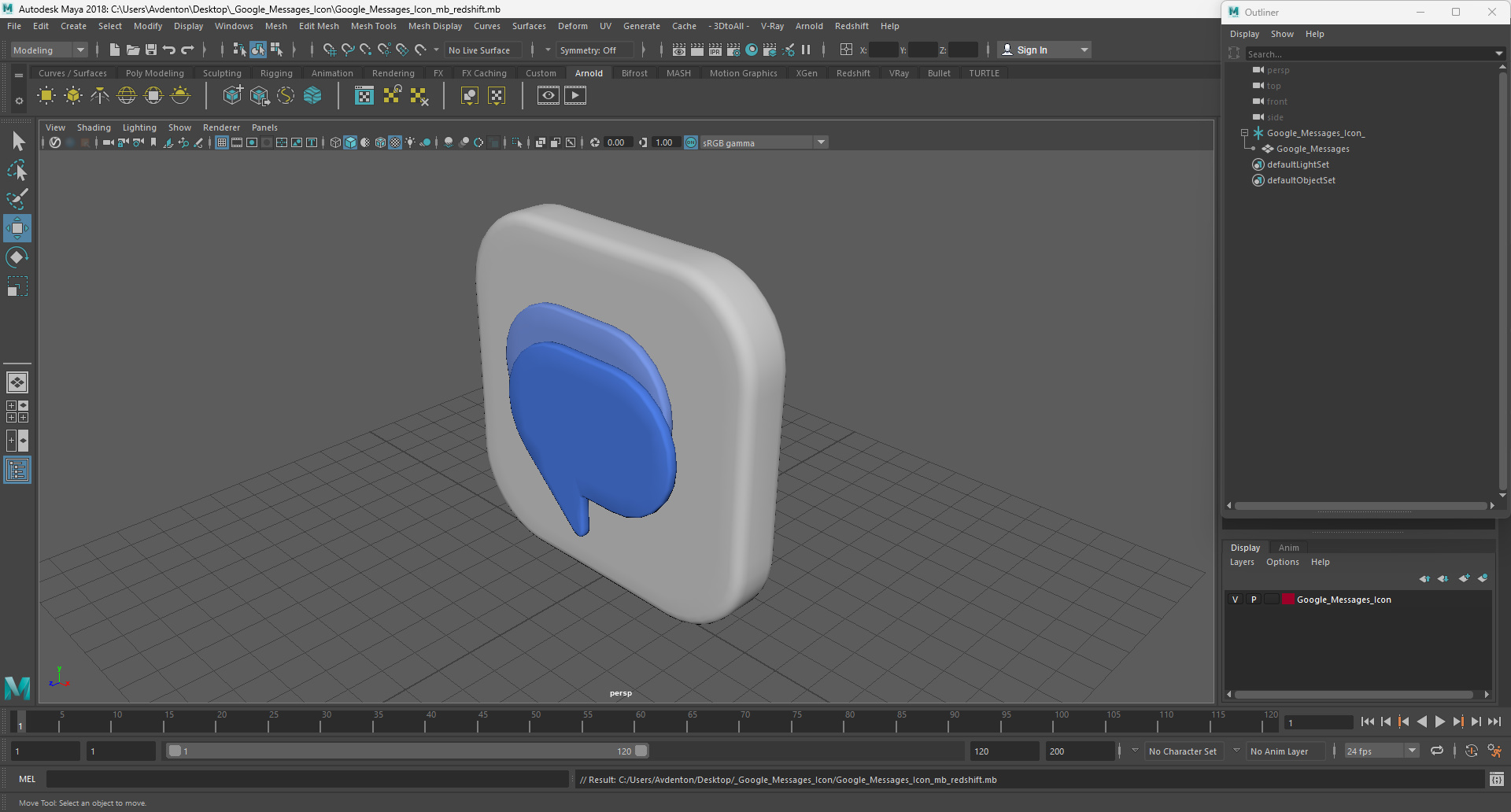The height and width of the screenshot is (812, 1511).
Task: Activate the Select tool arrow
Action: click(17, 142)
